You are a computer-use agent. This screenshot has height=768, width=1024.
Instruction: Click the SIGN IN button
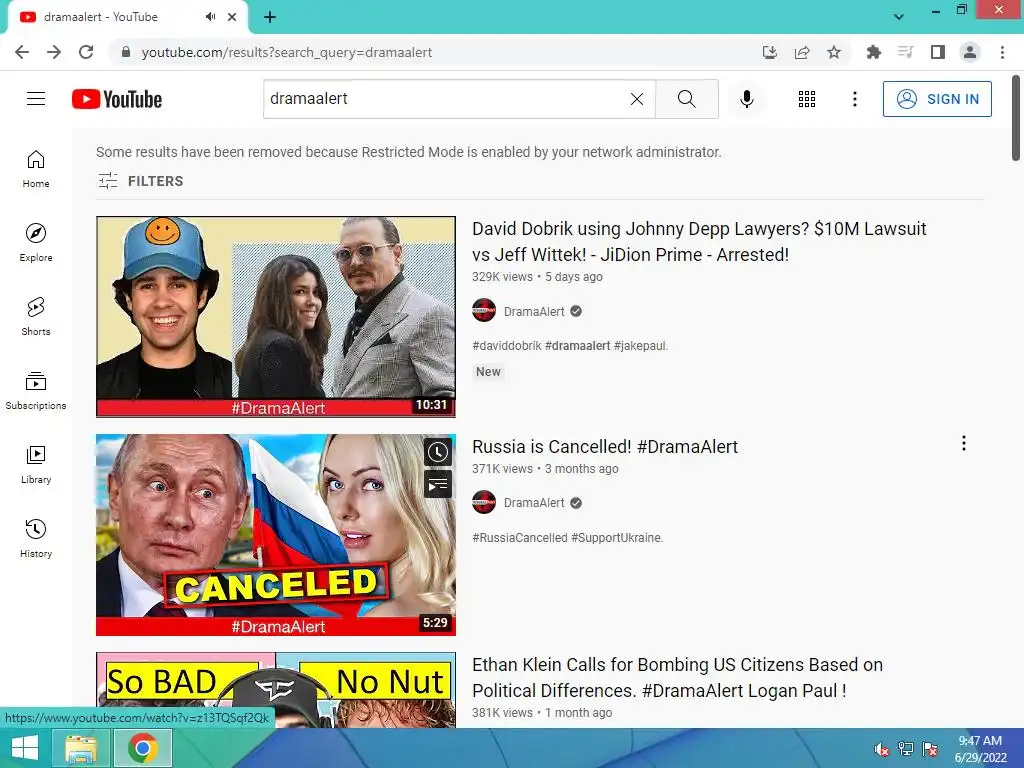(x=937, y=99)
